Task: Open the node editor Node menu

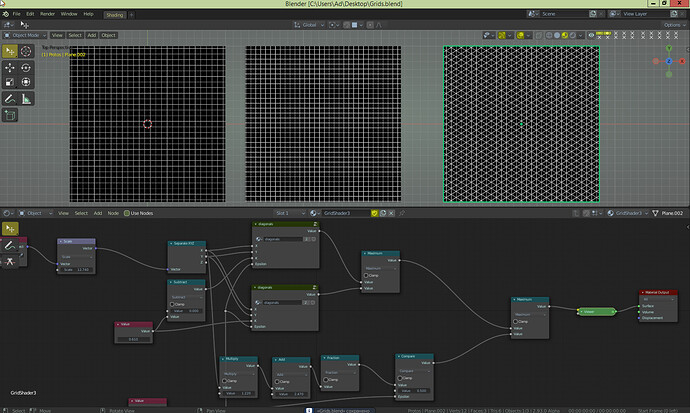Action: coord(113,213)
